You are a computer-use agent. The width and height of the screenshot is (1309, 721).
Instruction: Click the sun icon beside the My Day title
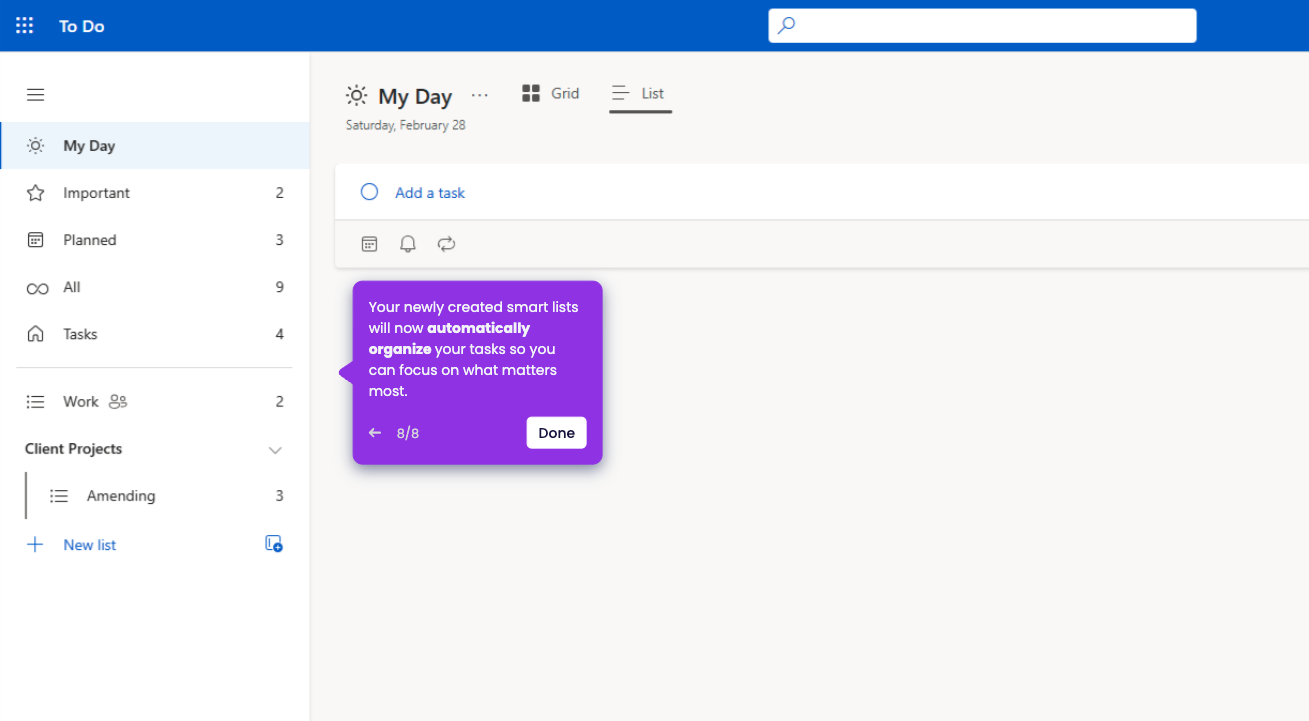[356, 96]
